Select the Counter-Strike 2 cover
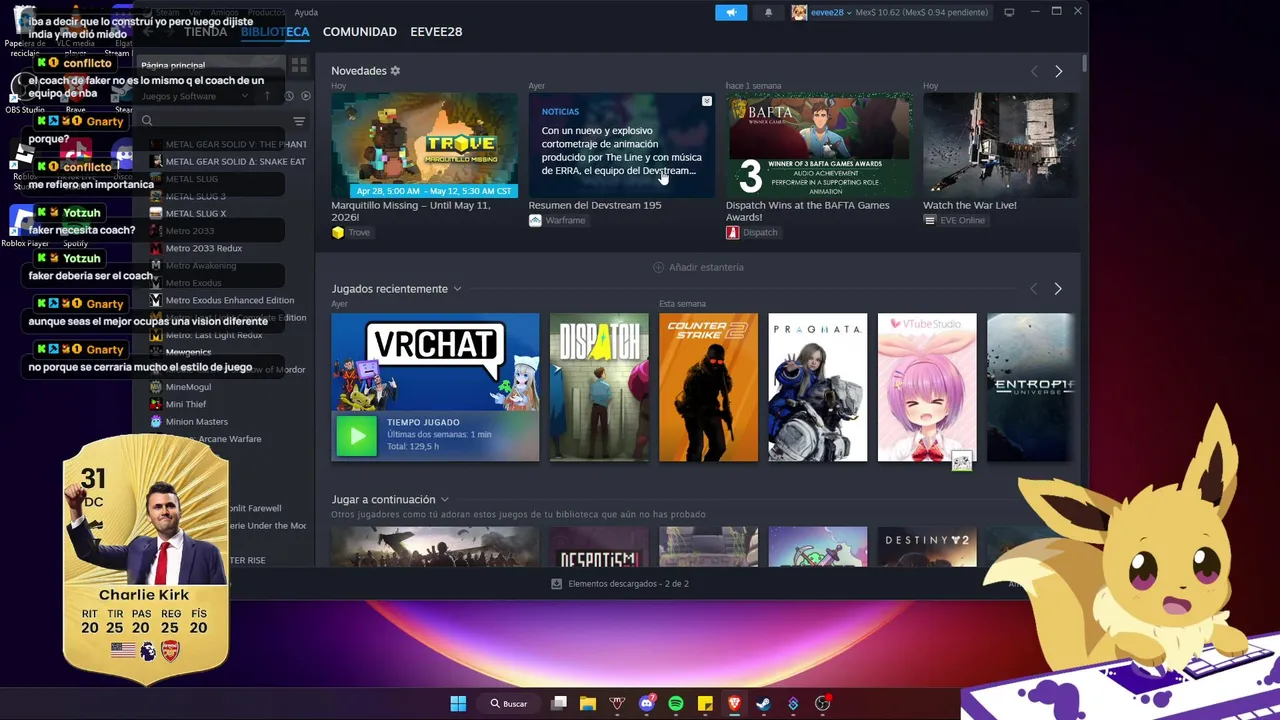1280x720 pixels. [x=708, y=387]
